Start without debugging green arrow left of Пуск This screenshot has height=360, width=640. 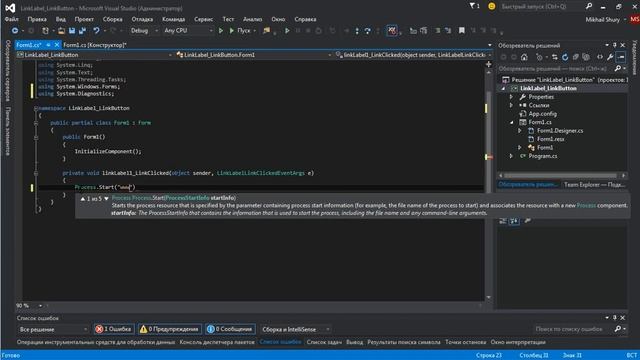[221, 31]
